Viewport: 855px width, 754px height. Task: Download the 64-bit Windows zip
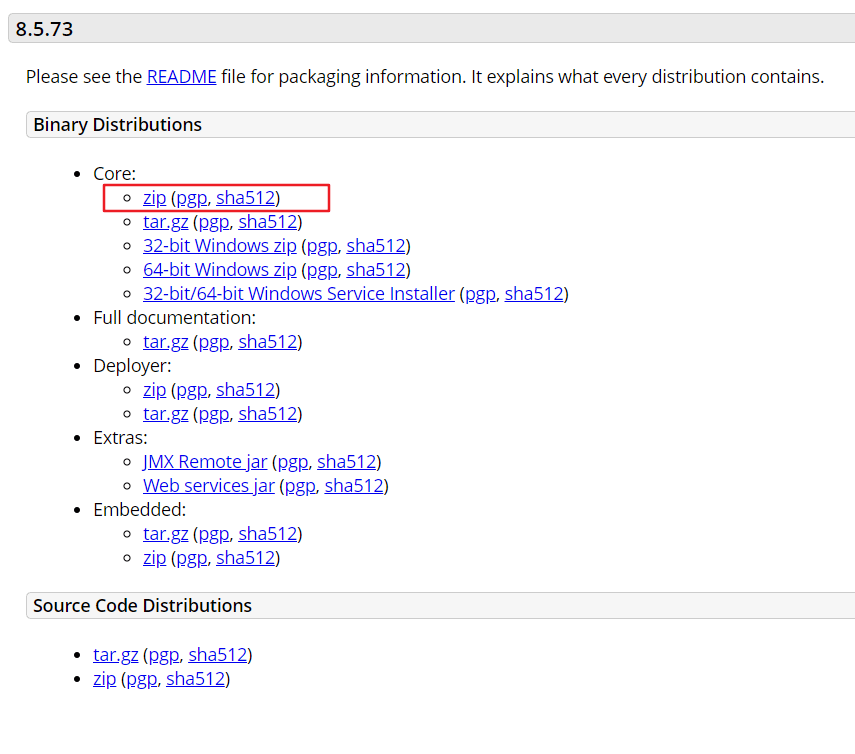point(219,270)
